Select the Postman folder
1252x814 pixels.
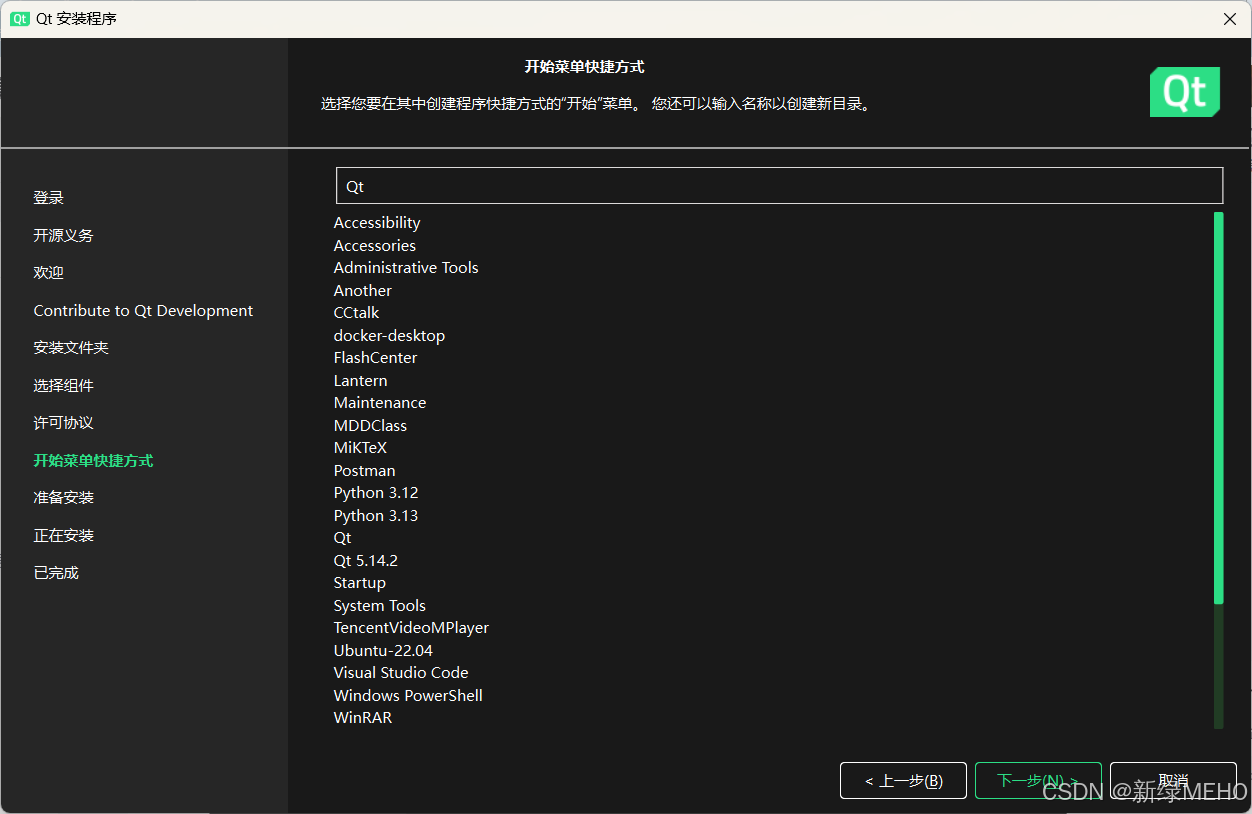tap(364, 470)
